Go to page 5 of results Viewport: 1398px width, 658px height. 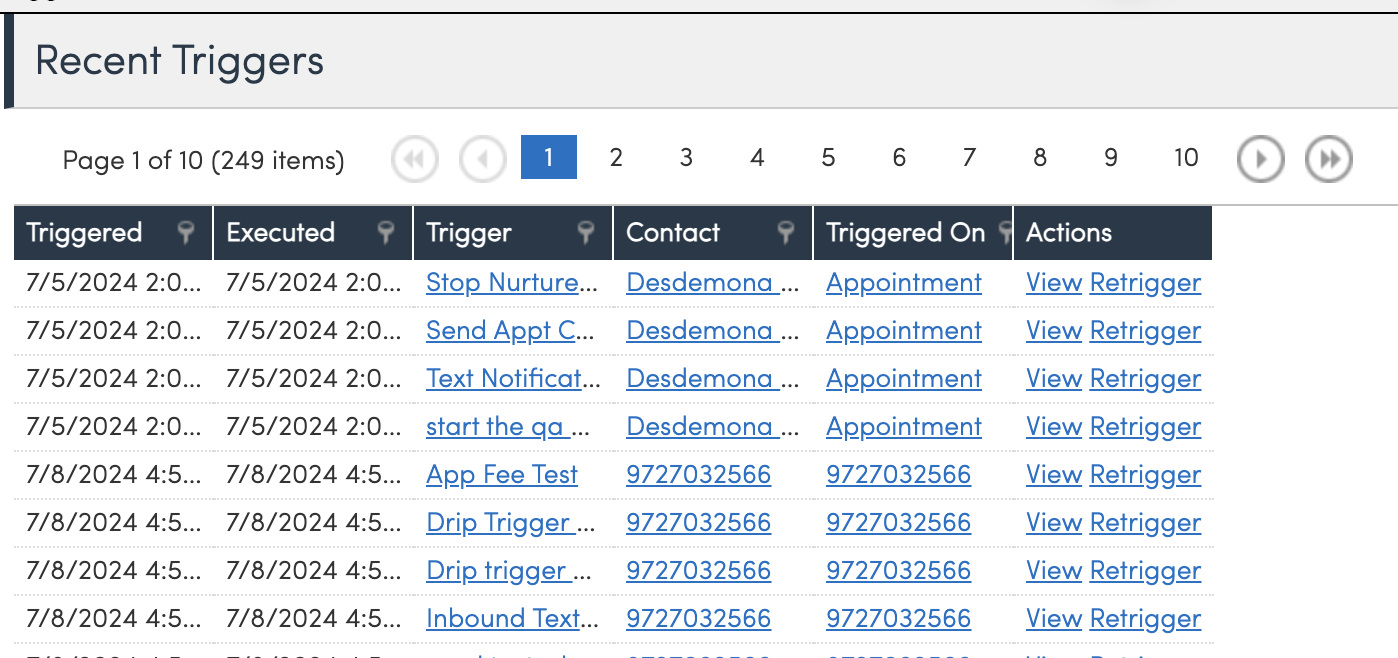[828, 158]
